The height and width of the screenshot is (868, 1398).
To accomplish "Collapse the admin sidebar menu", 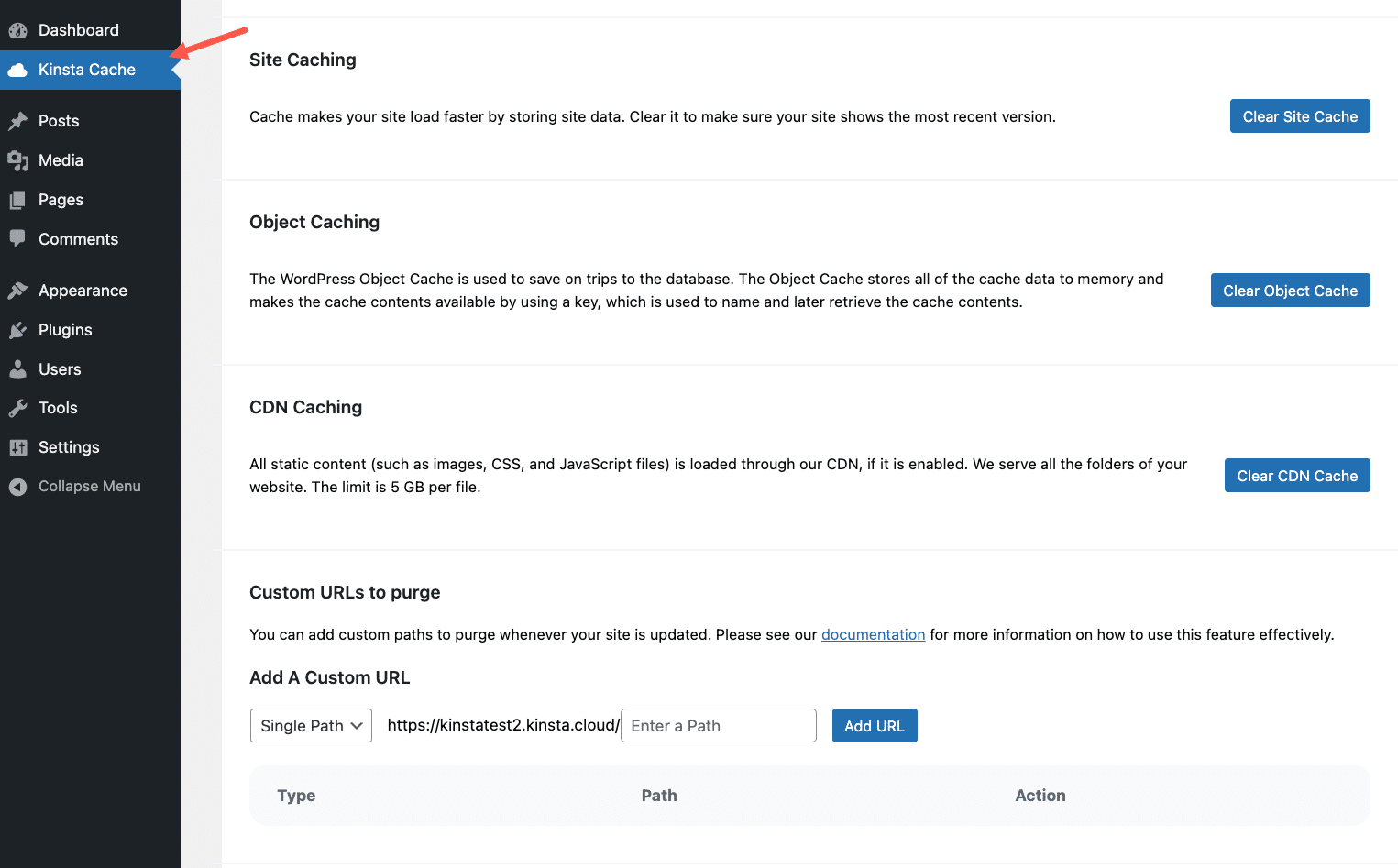I will [73, 486].
